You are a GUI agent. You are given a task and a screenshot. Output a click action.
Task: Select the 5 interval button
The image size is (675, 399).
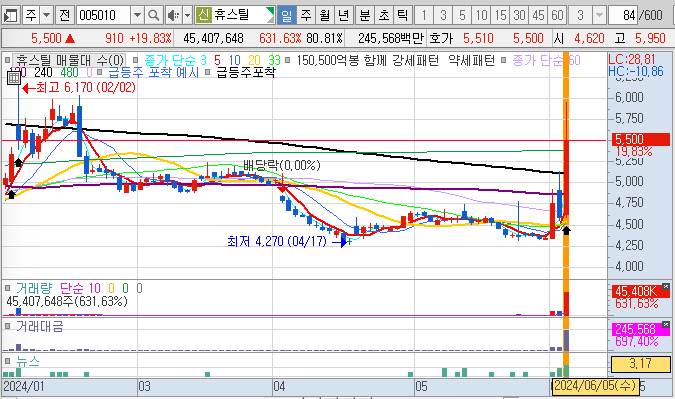coord(462,15)
